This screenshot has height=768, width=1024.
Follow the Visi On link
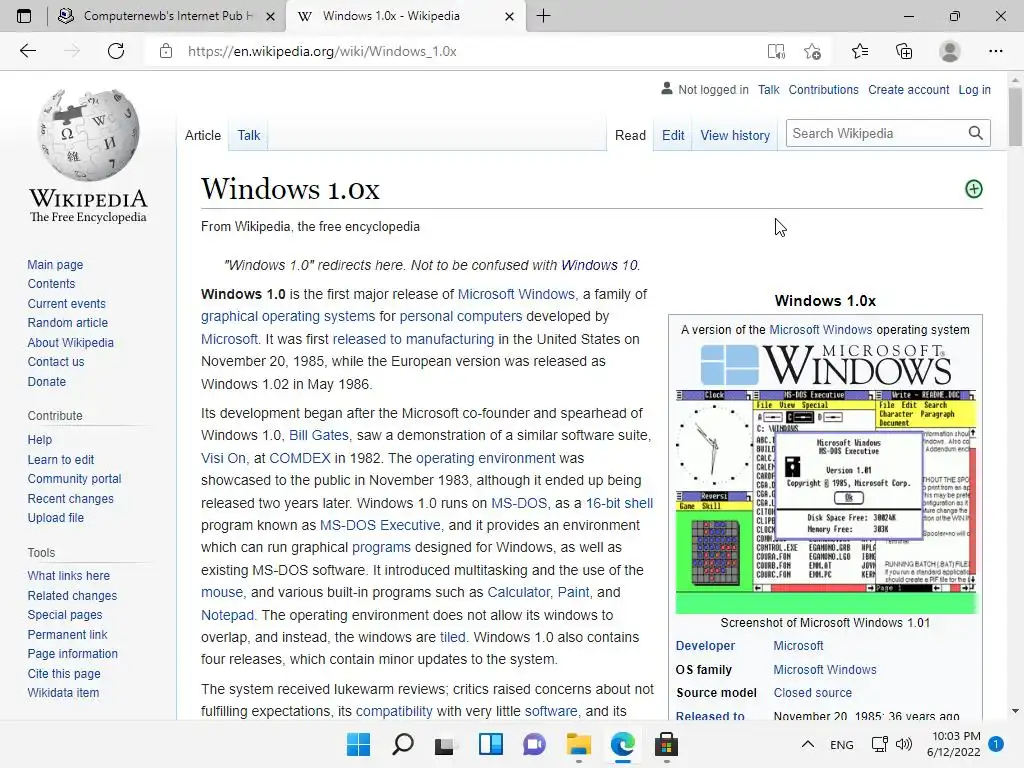pyautogui.click(x=223, y=458)
